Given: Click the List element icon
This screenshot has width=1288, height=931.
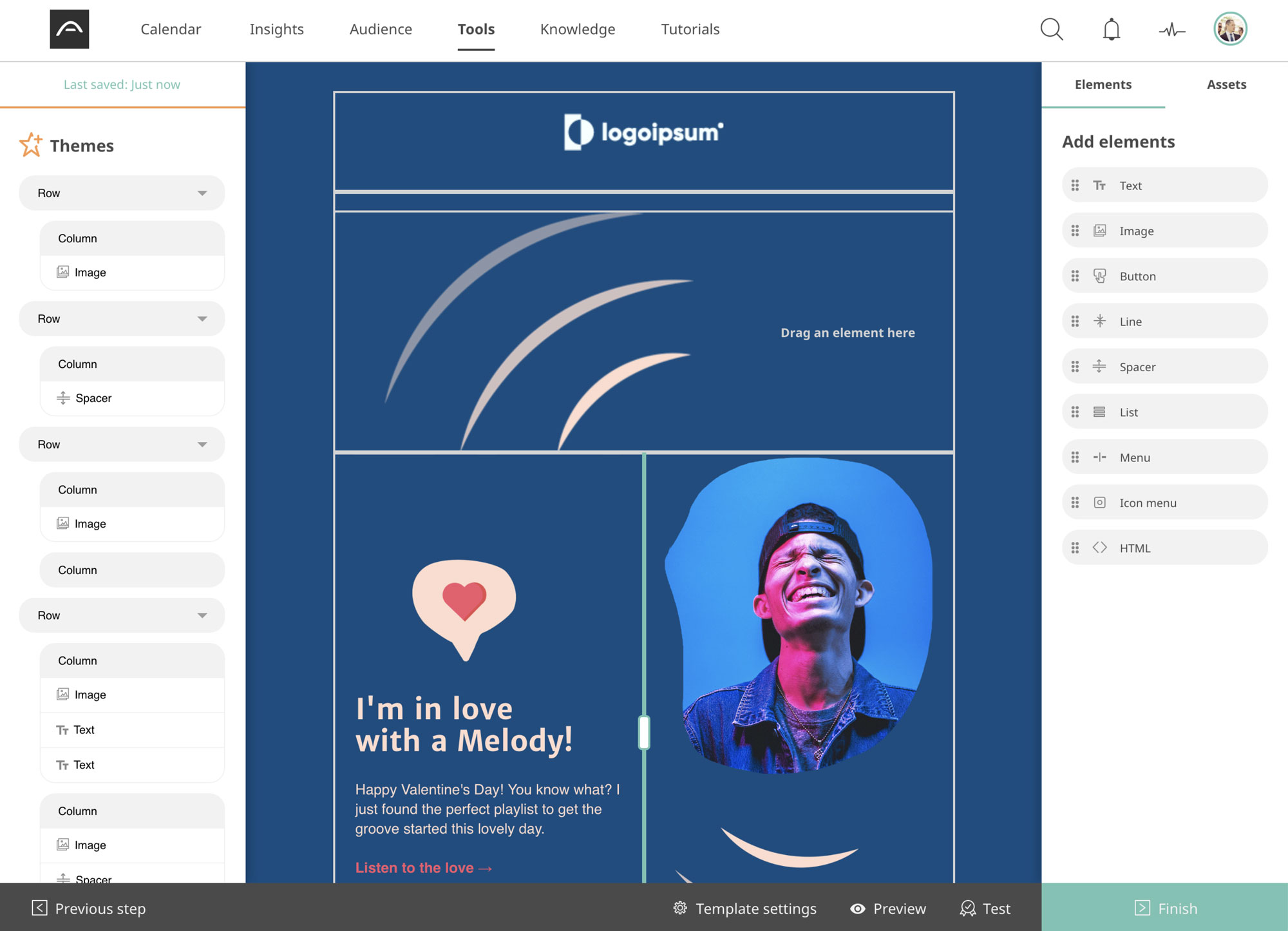Looking at the screenshot, I should click(1099, 412).
